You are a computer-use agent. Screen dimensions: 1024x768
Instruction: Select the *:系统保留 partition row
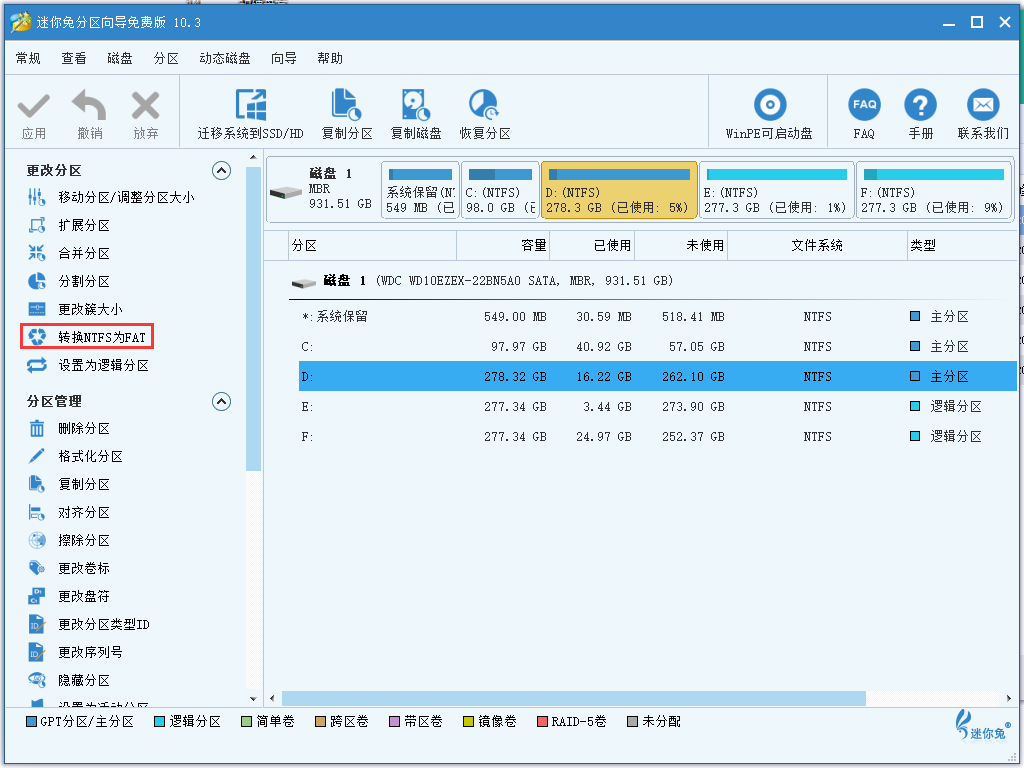pos(658,317)
